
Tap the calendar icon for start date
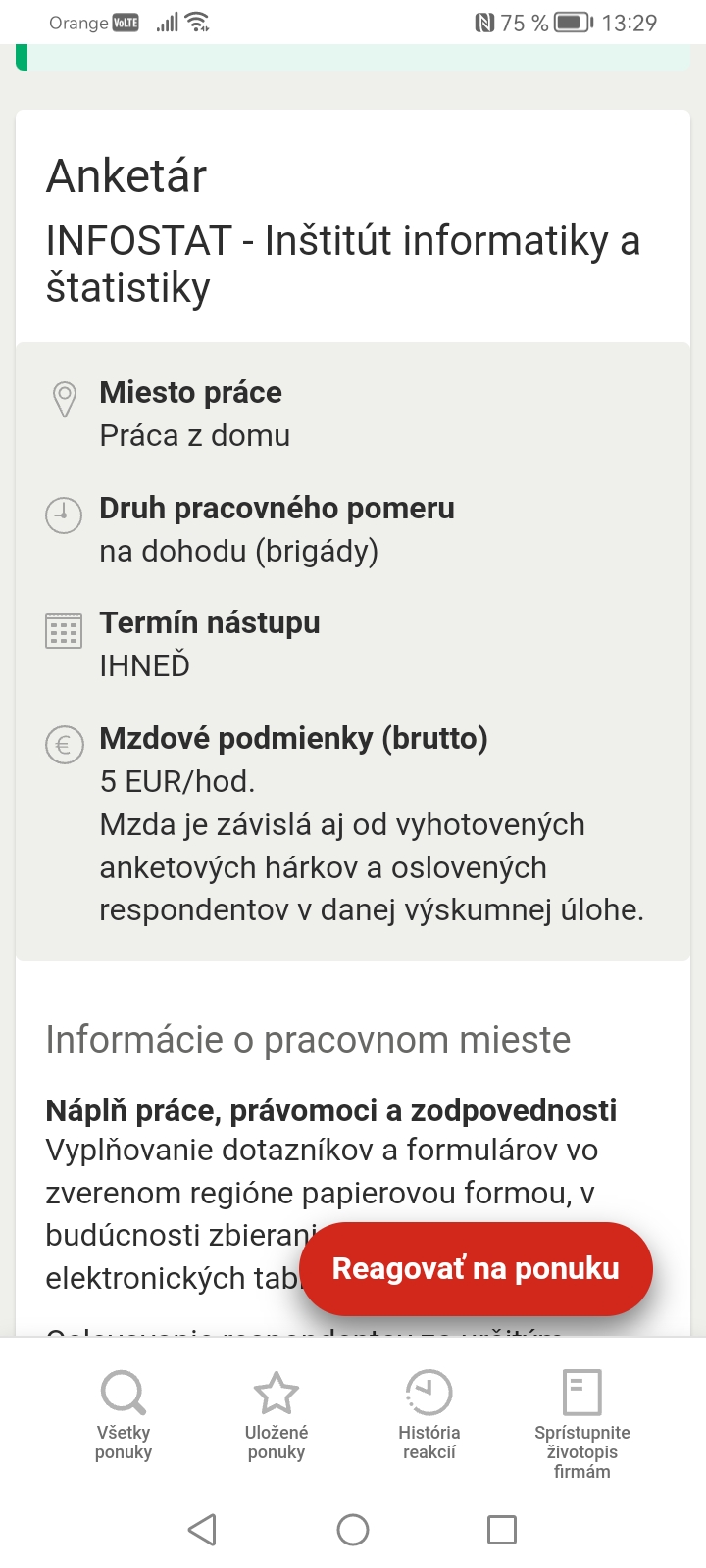pyautogui.click(x=64, y=630)
